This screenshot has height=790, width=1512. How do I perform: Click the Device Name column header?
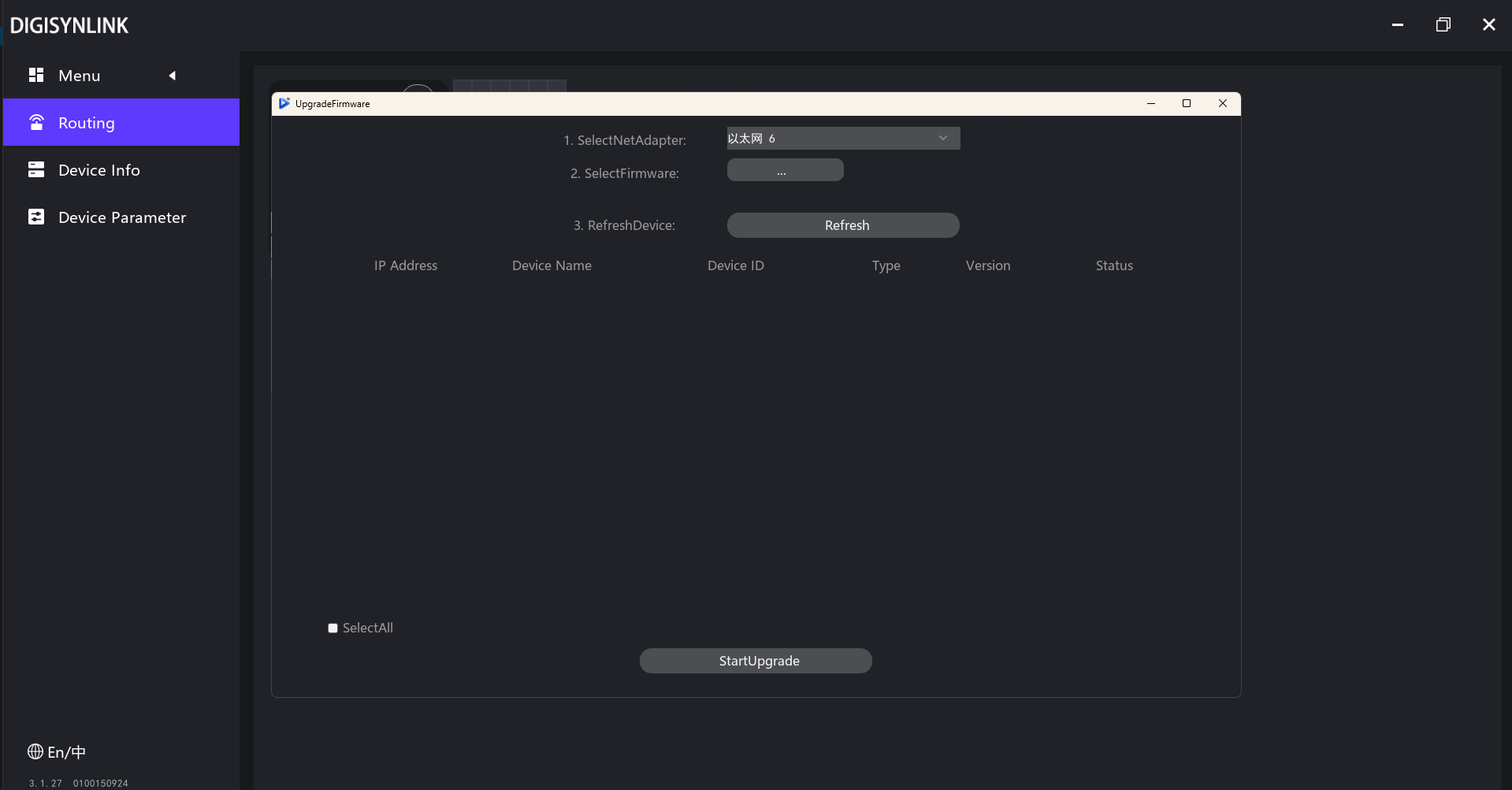[552, 265]
